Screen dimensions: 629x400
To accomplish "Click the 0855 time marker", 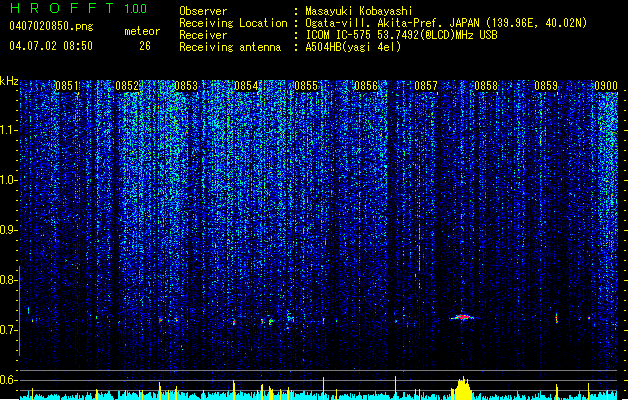I will point(306,86).
